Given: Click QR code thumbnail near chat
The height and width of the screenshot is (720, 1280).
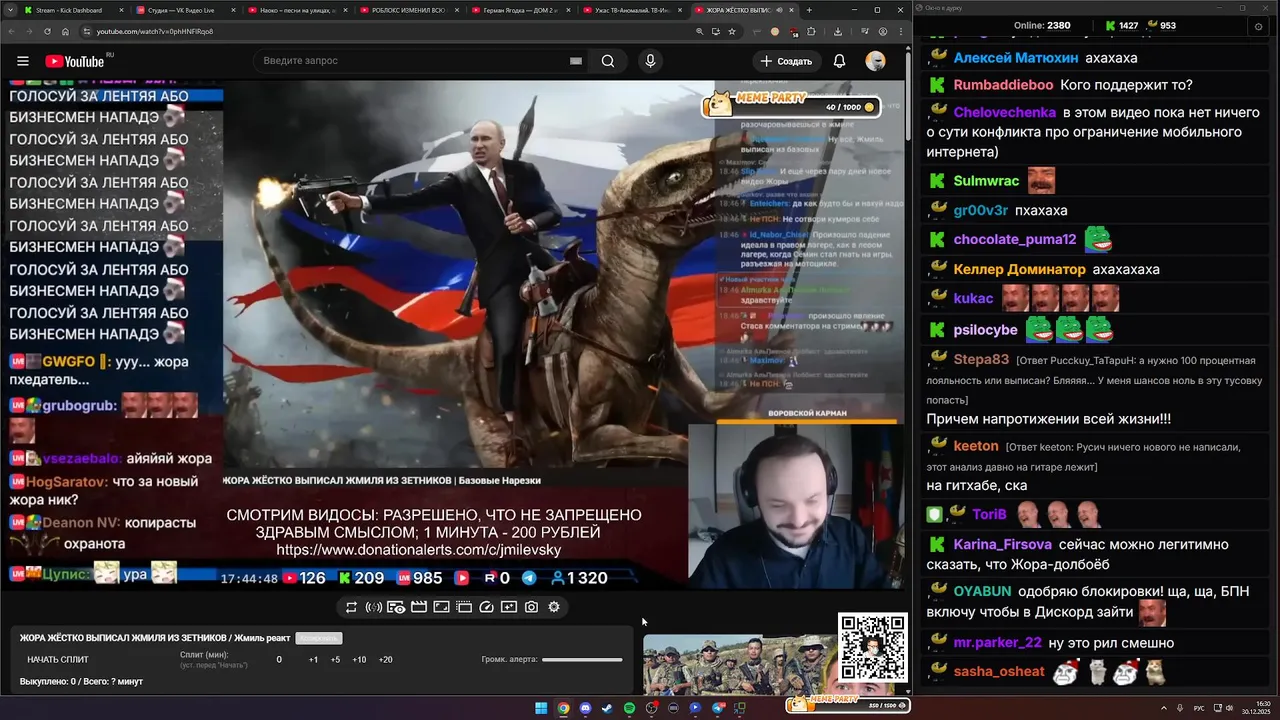Looking at the screenshot, I should point(873,648).
